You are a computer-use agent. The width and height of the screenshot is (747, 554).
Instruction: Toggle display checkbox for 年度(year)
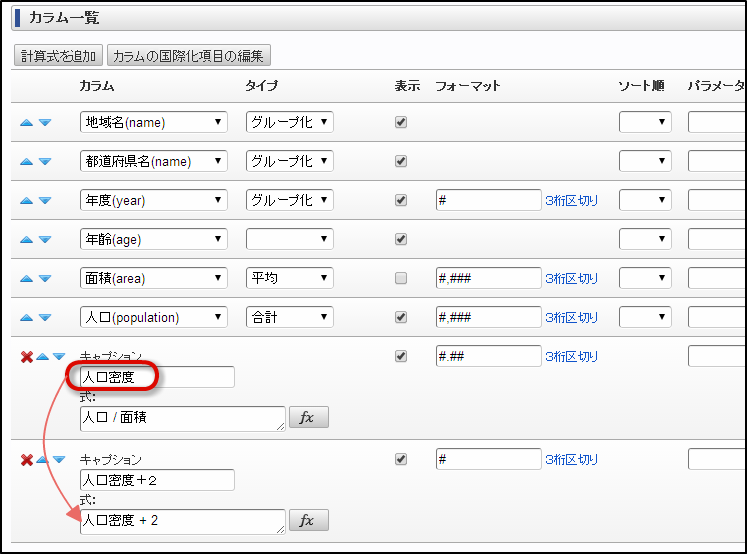[401, 201]
